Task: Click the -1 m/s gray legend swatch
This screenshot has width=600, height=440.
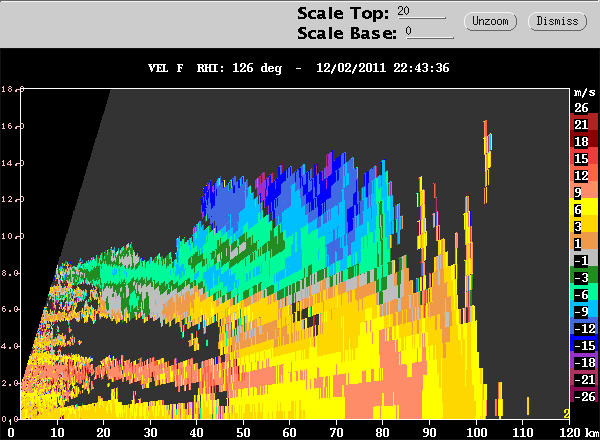Action: (581, 260)
